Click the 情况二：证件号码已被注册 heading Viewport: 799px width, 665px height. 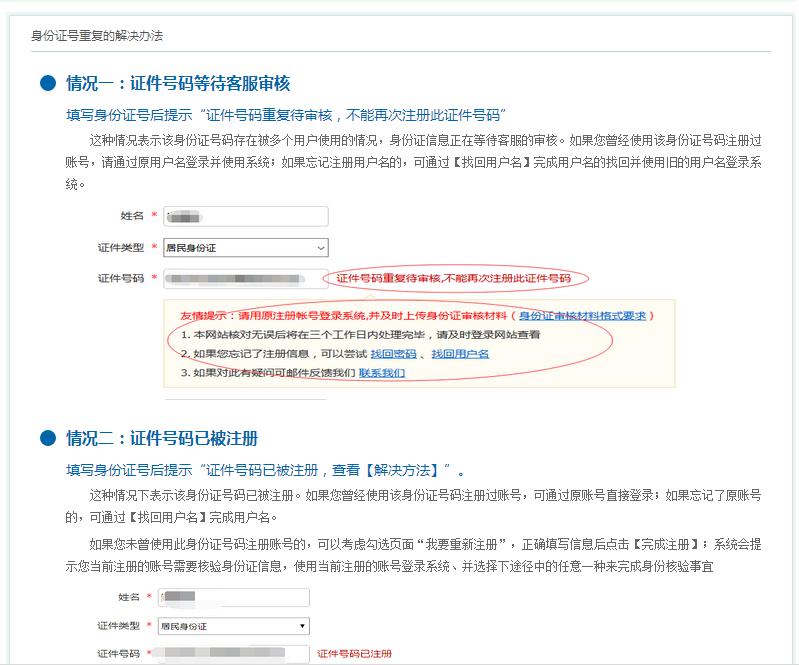pos(162,438)
